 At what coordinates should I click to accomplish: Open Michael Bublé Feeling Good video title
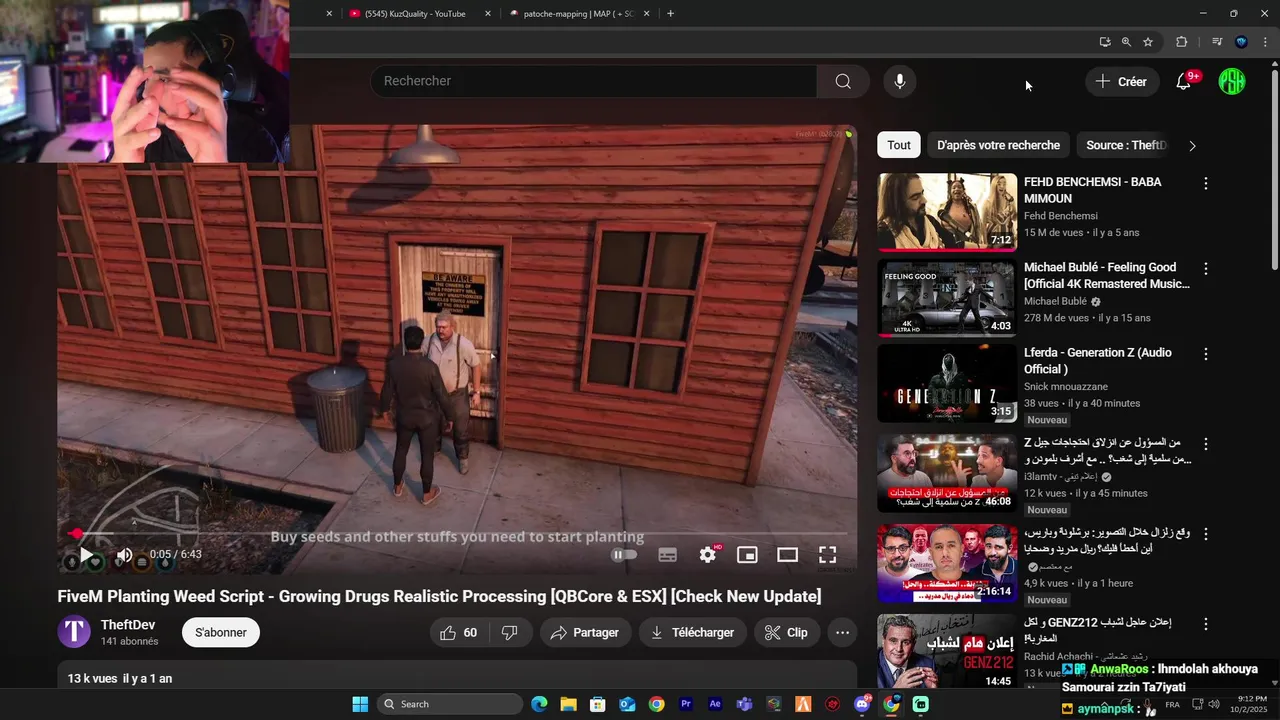(1107, 276)
